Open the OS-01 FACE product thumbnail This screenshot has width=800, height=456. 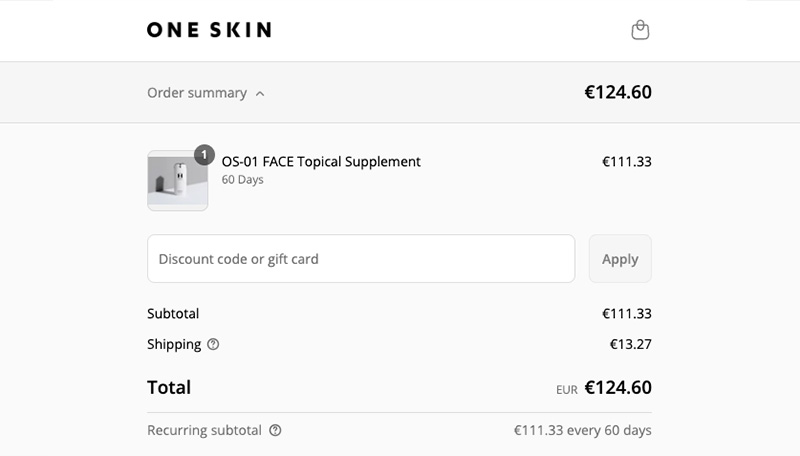coord(178,181)
